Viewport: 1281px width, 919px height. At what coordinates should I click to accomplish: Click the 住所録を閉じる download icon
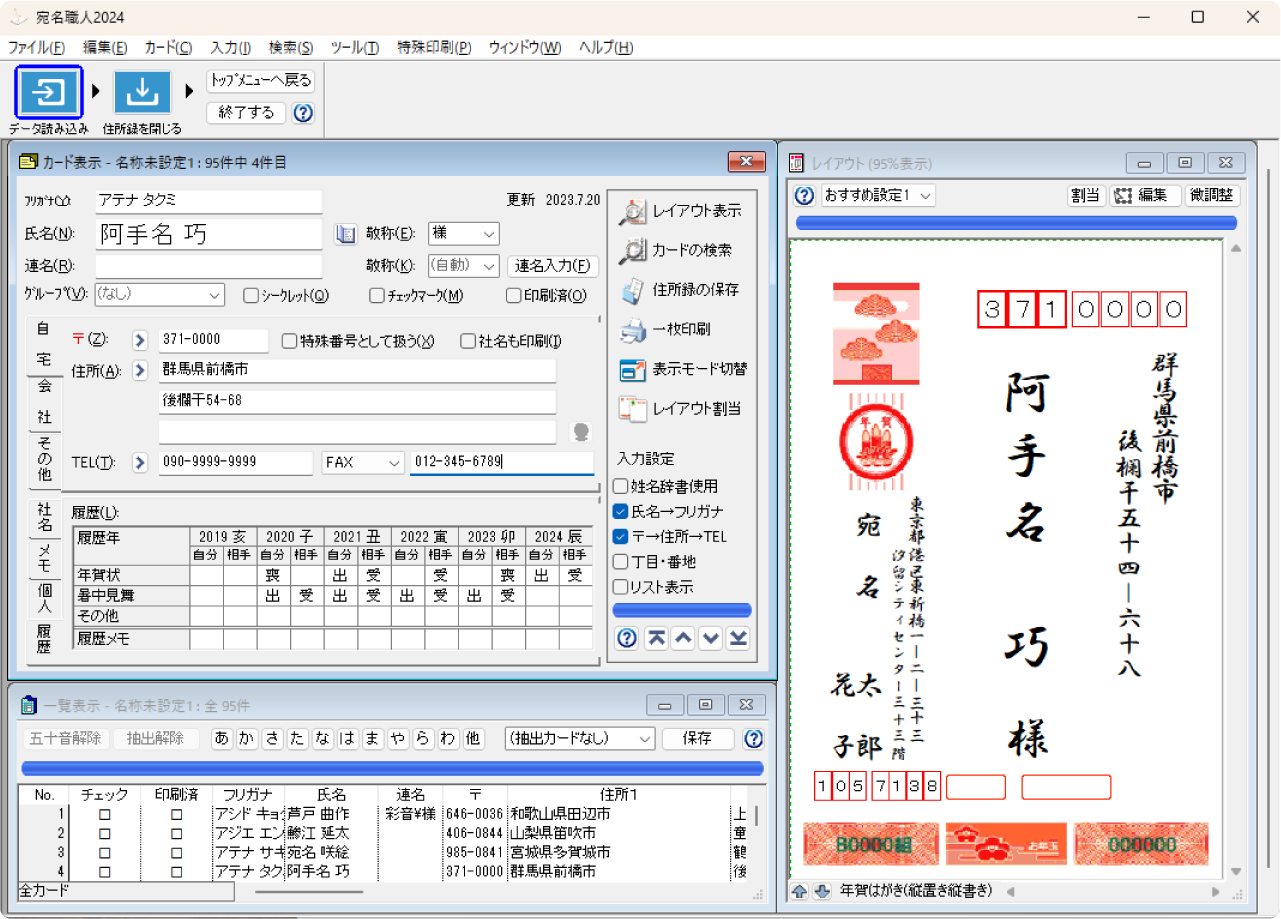[x=142, y=92]
